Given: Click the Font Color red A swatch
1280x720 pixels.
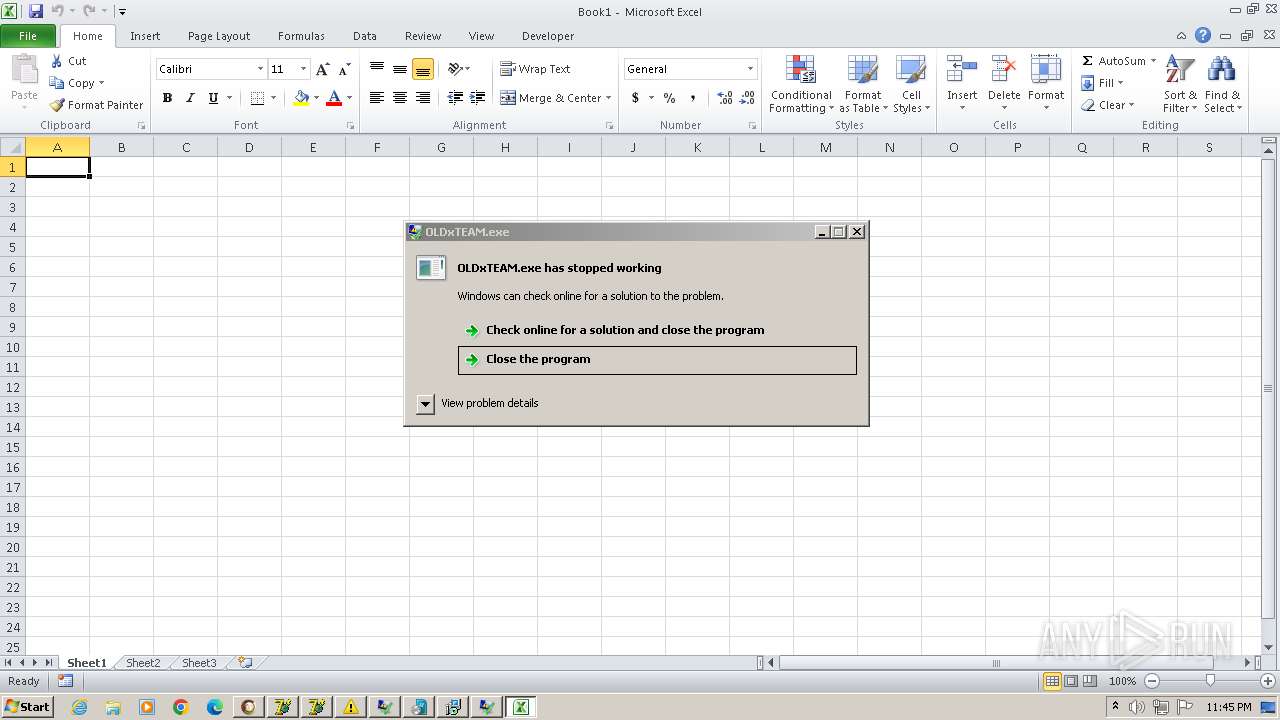Looking at the screenshot, I should point(334,98).
